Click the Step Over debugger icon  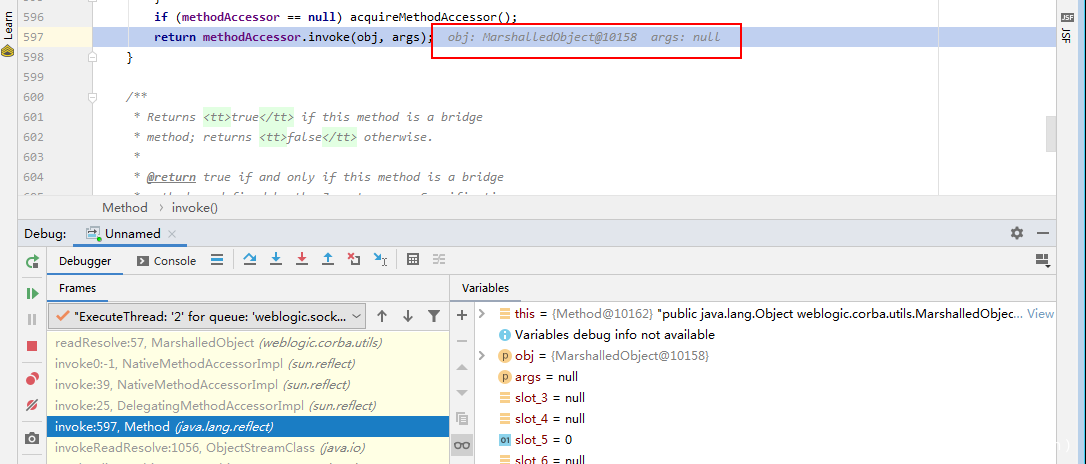tap(249, 260)
